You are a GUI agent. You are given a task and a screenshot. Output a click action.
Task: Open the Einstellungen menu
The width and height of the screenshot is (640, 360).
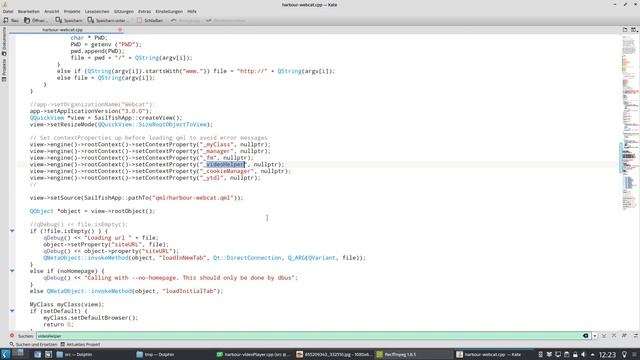click(169, 11)
